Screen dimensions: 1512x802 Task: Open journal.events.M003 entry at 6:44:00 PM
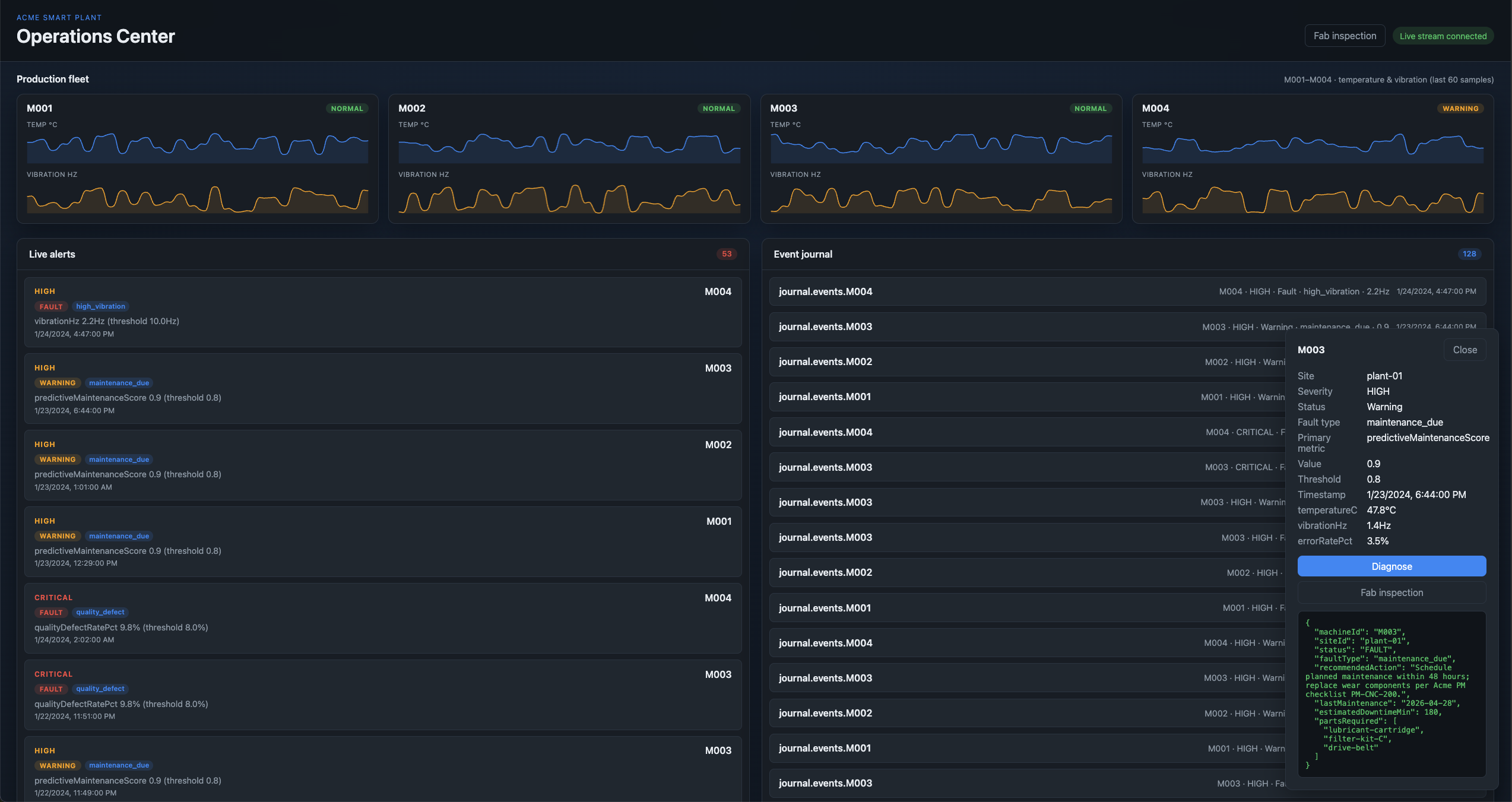tap(1127, 326)
